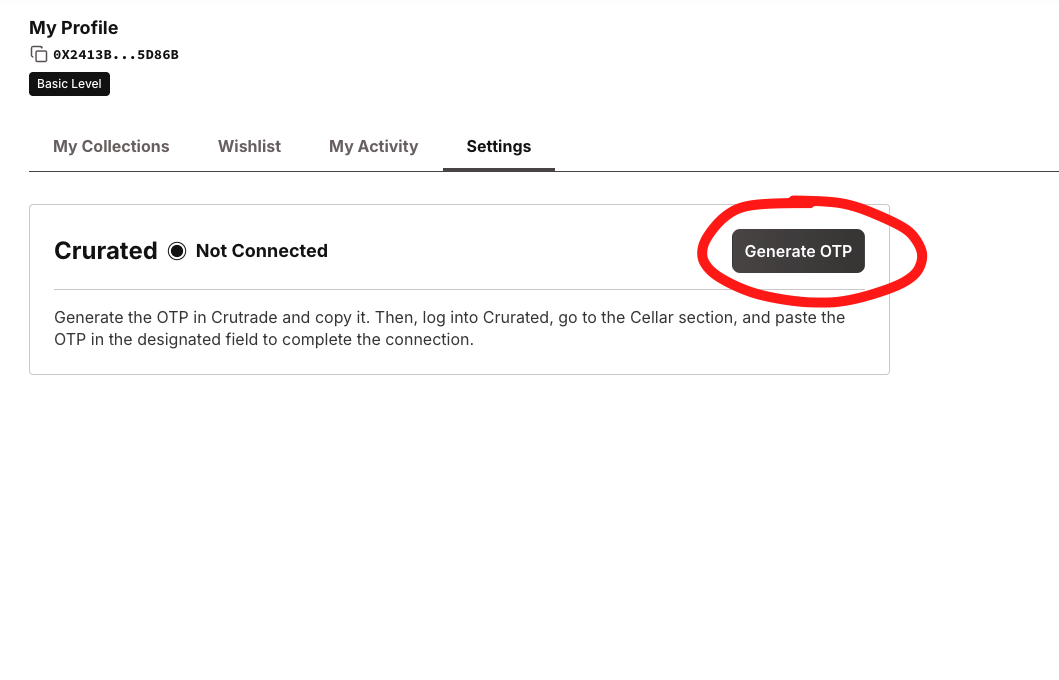Click the divider line inside Crurated card
The width and height of the screenshot is (1059, 680).
pos(459,290)
